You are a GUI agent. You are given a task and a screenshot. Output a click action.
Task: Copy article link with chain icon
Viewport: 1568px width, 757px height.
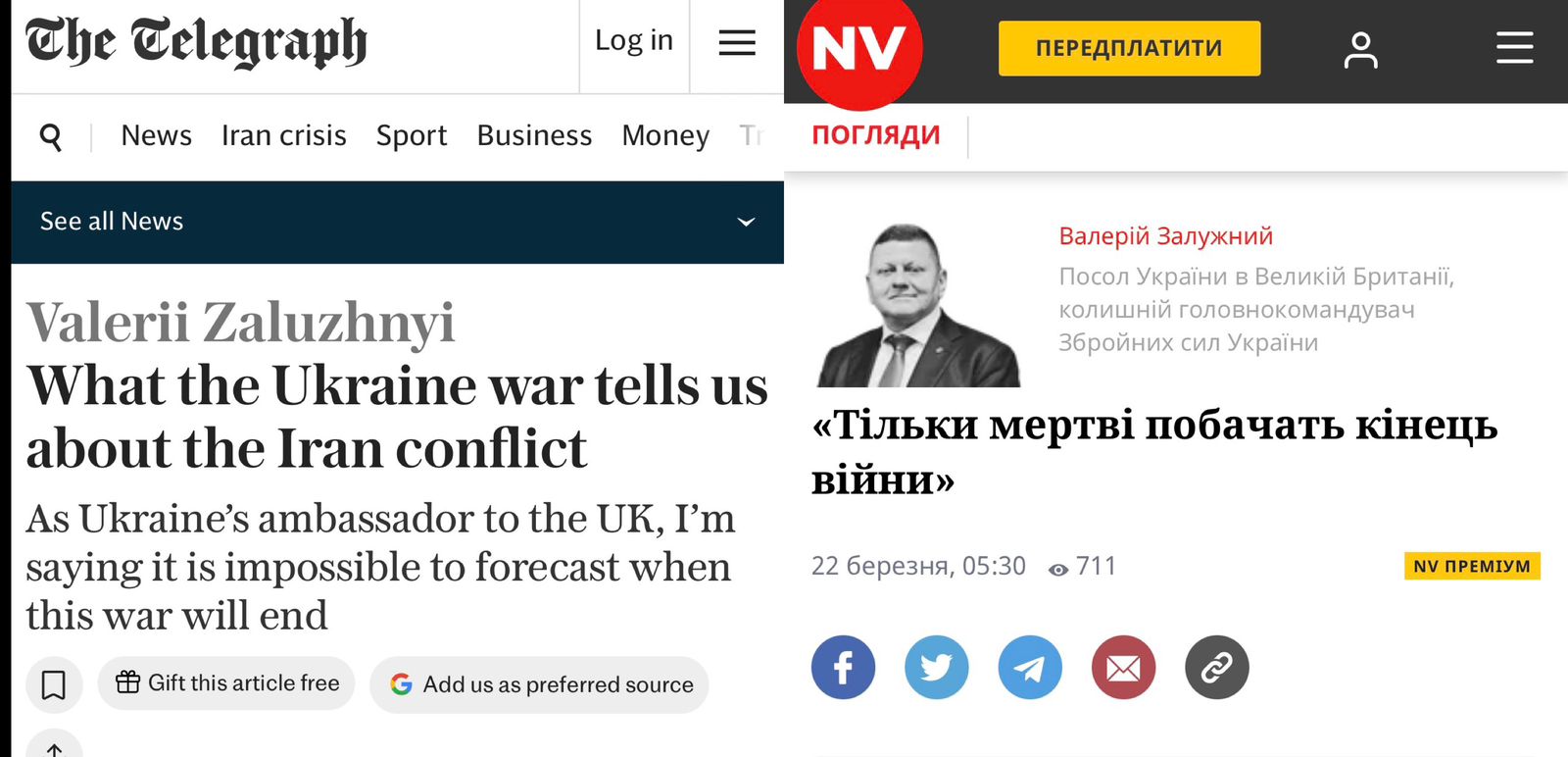point(1216,668)
